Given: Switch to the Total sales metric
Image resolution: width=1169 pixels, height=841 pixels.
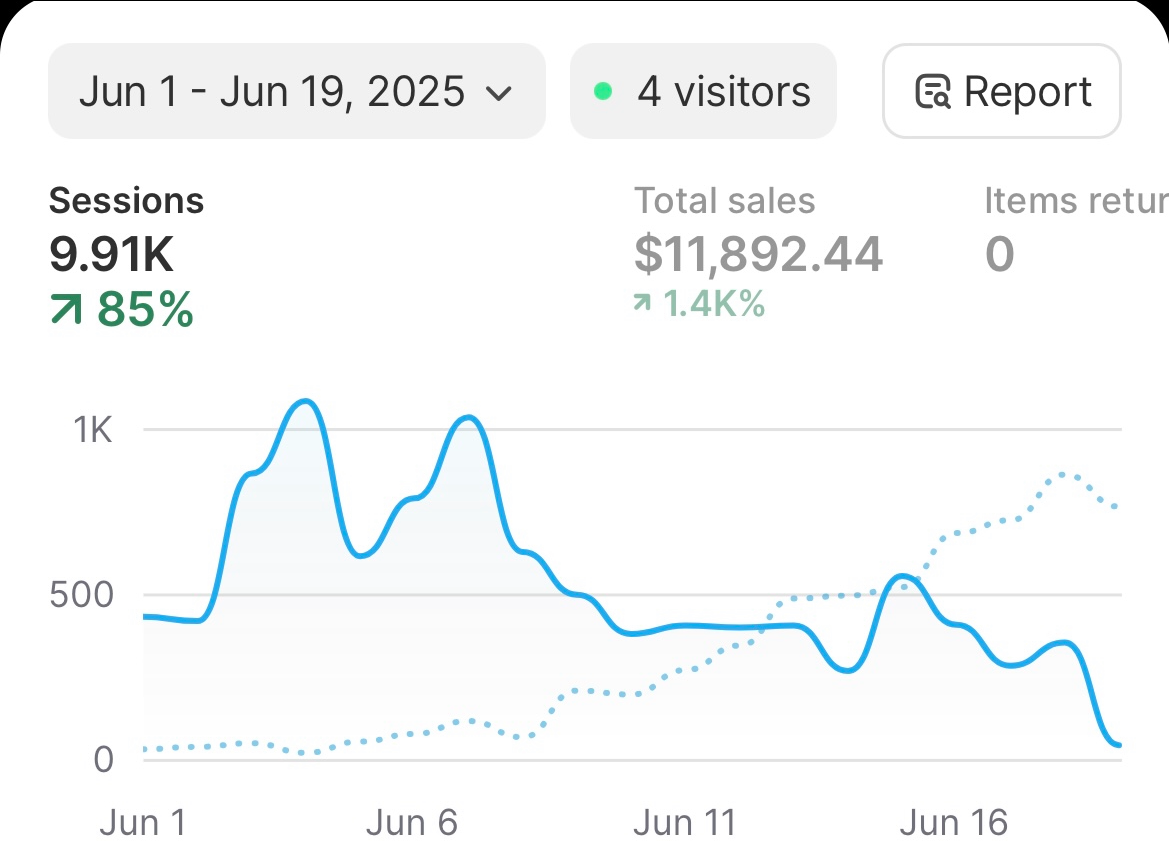Looking at the screenshot, I should [724, 201].
